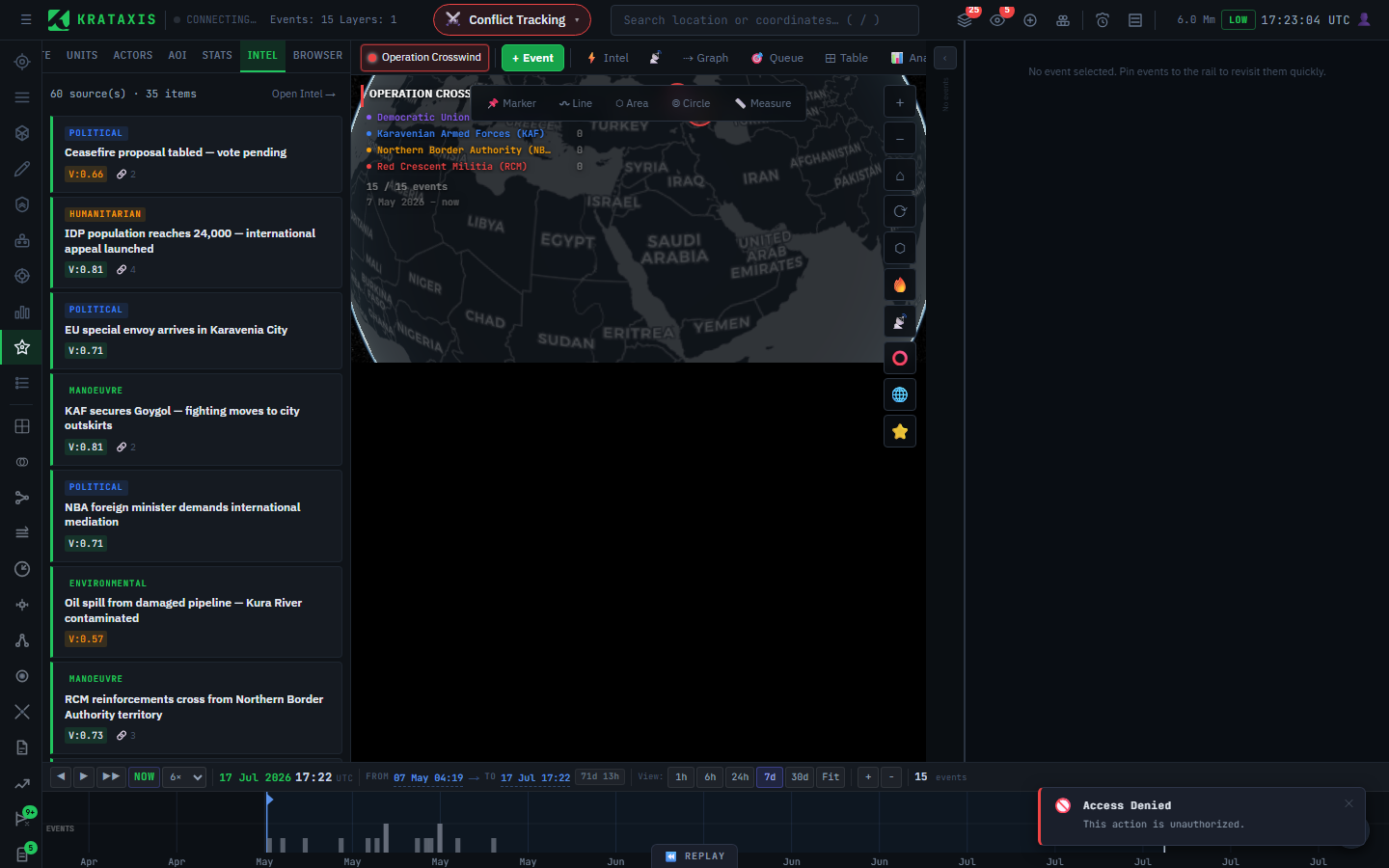1389x868 pixels.
Task: Fast-forward the timeline
Action: [x=111, y=776]
